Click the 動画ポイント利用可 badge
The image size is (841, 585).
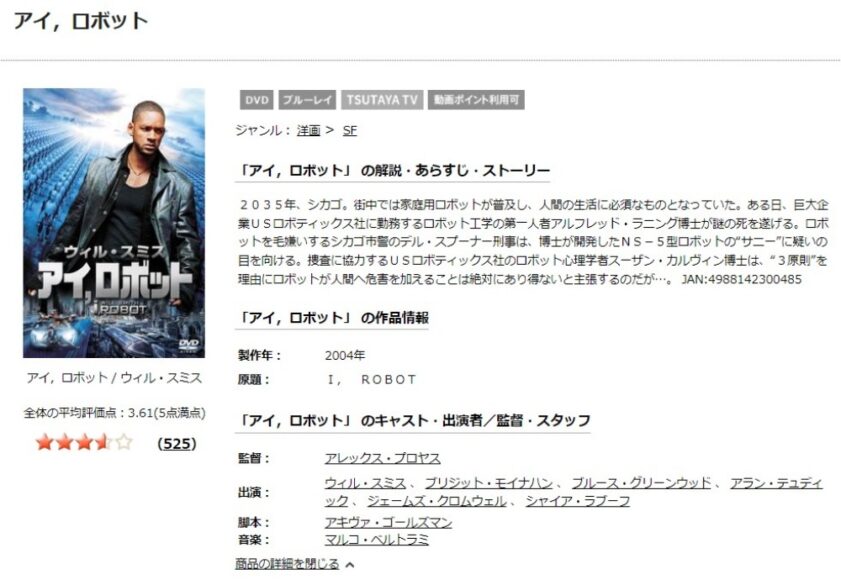click(x=476, y=100)
